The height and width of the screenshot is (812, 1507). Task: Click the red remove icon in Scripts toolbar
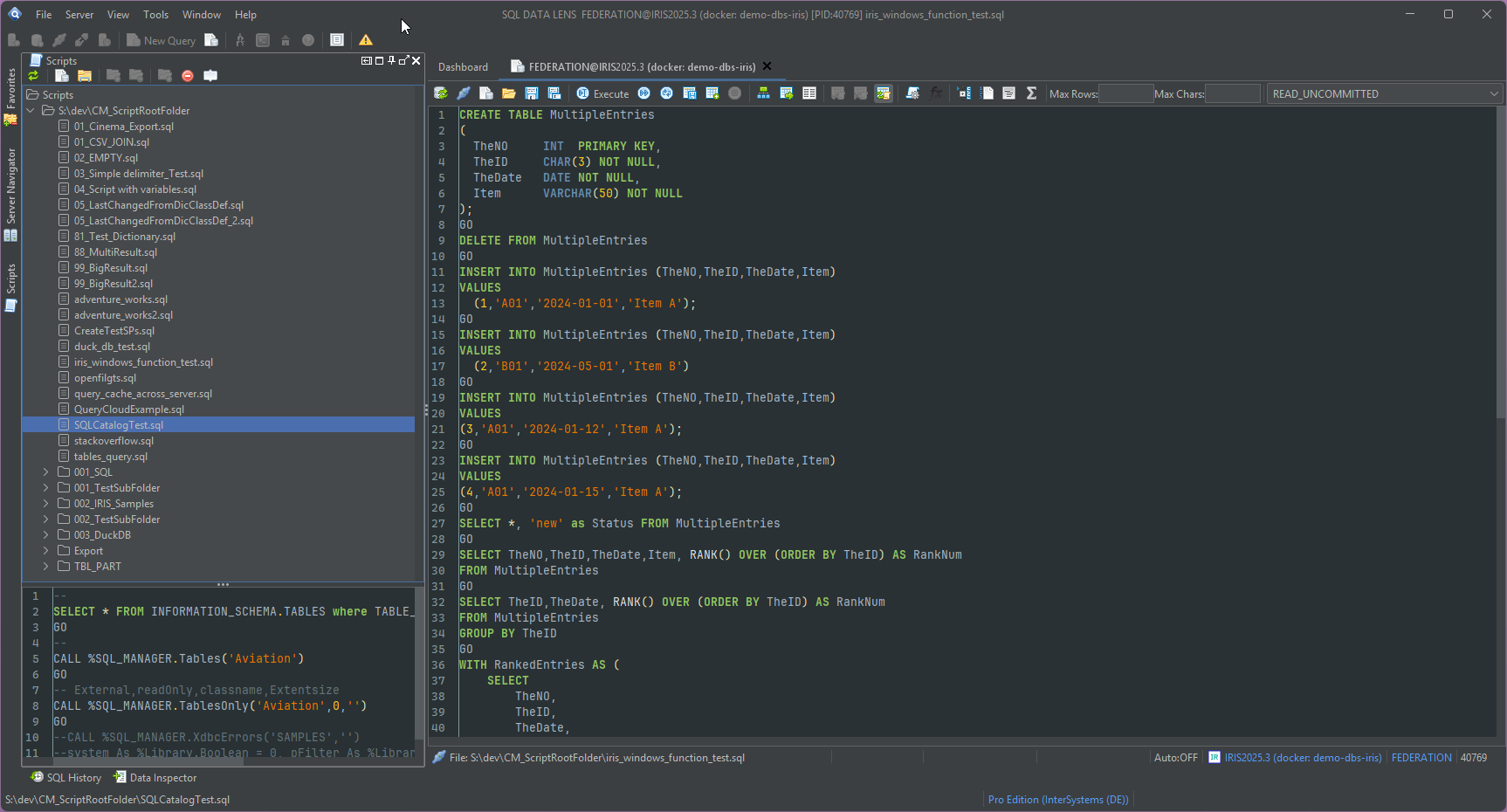pos(187,76)
